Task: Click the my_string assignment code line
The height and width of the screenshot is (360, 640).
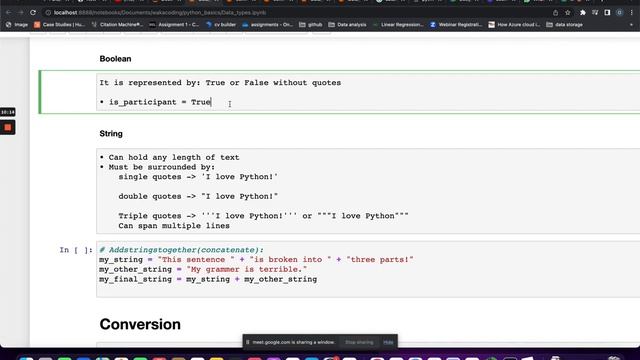Action: click(x=256, y=260)
